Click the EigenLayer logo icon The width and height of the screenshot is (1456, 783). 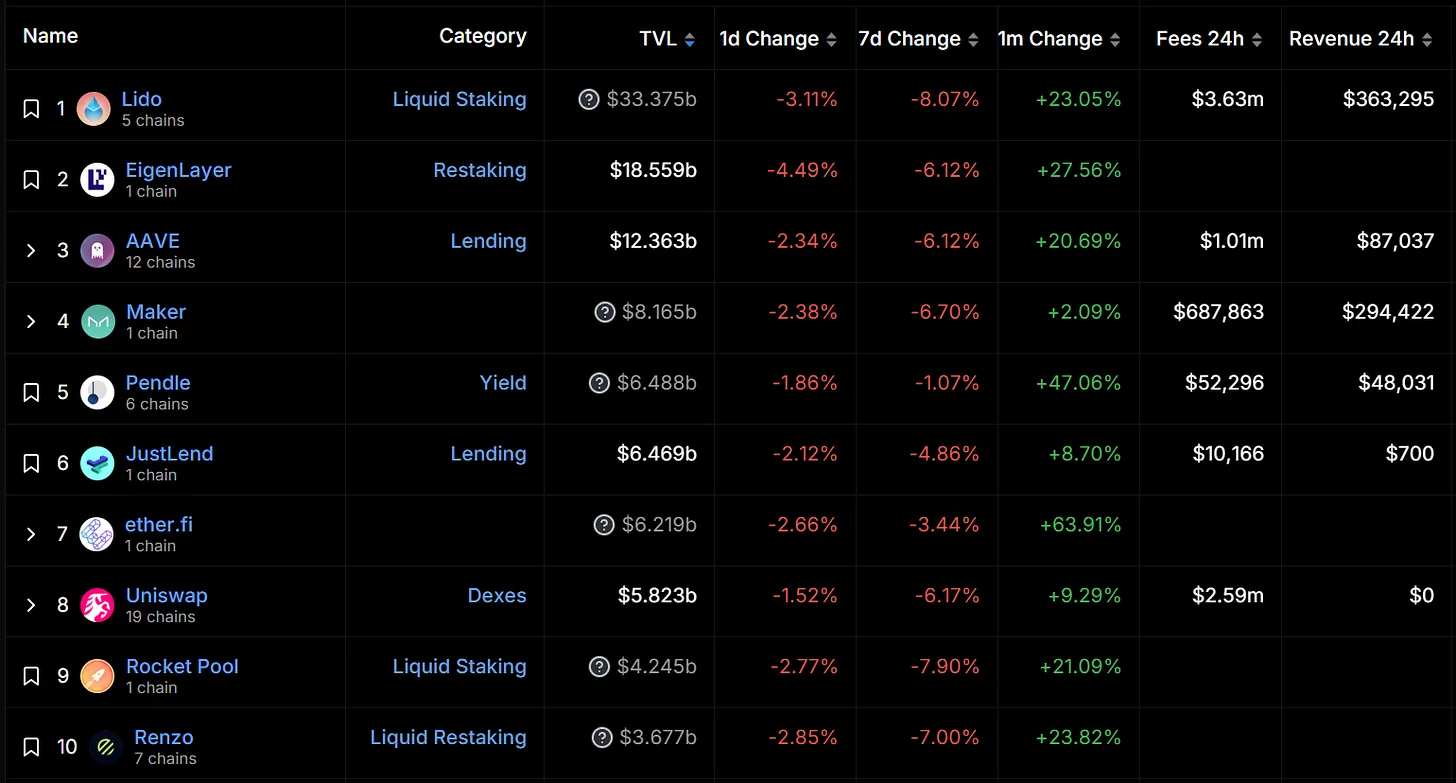(97, 180)
